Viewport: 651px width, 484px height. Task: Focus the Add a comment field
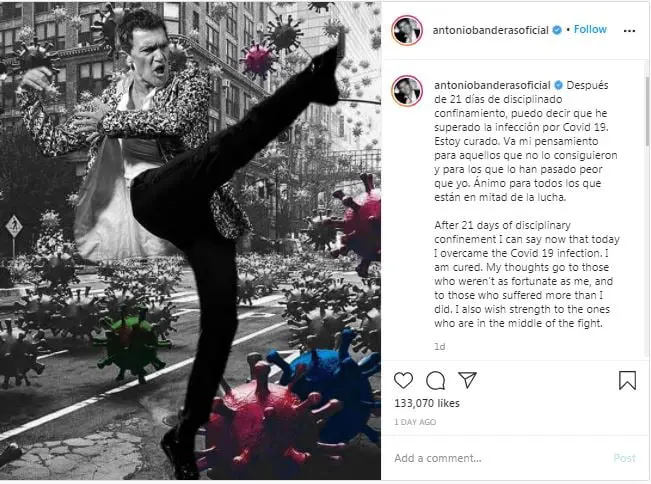pyautogui.click(x=498, y=458)
